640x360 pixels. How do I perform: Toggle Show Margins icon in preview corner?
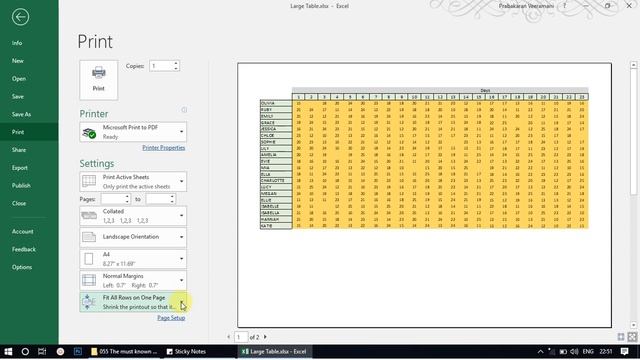621,337
